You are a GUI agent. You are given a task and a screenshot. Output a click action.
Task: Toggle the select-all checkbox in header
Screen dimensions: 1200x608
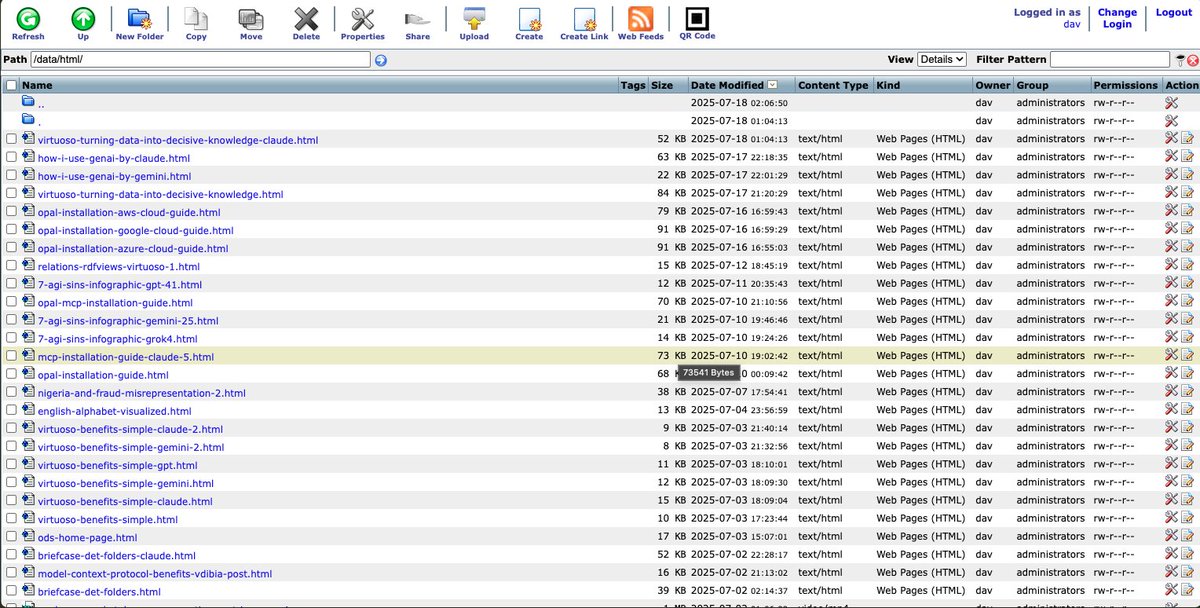[11, 85]
